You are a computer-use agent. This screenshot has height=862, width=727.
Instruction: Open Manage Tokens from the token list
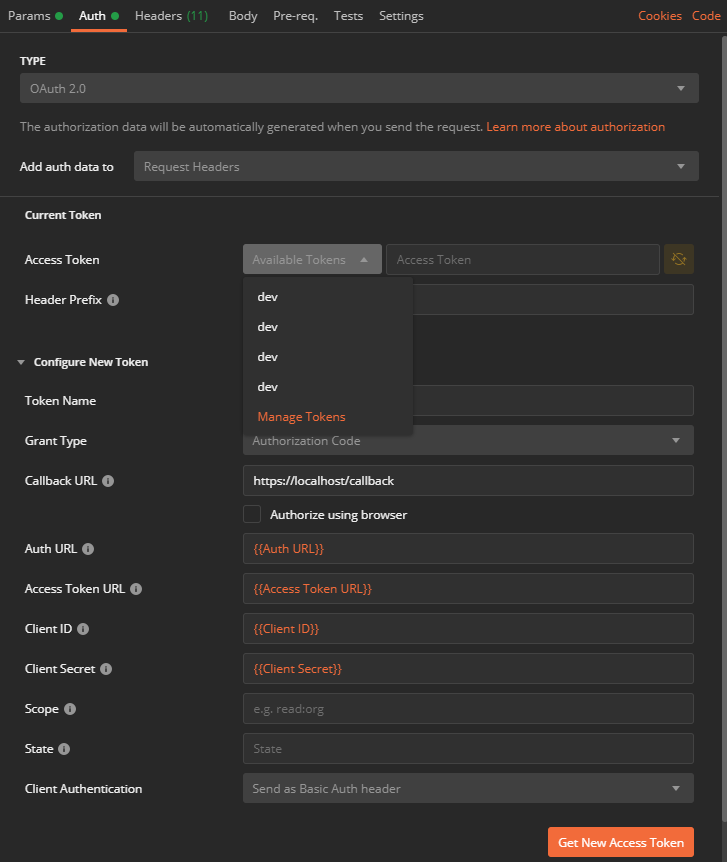[x=301, y=417]
